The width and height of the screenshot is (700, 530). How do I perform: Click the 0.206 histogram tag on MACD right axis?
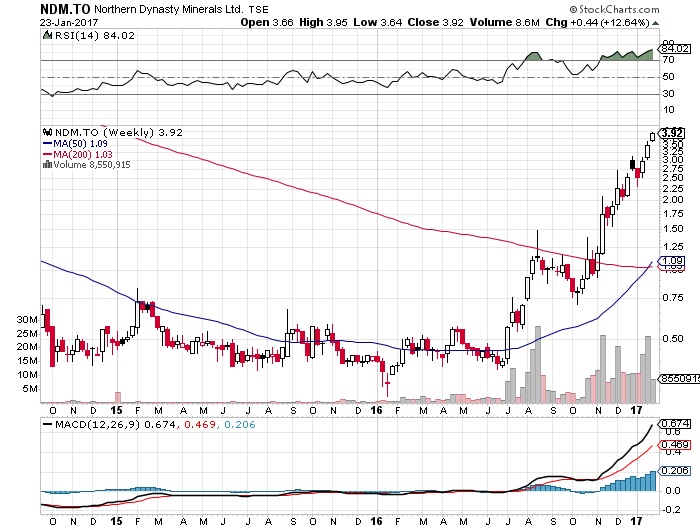point(675,471)
